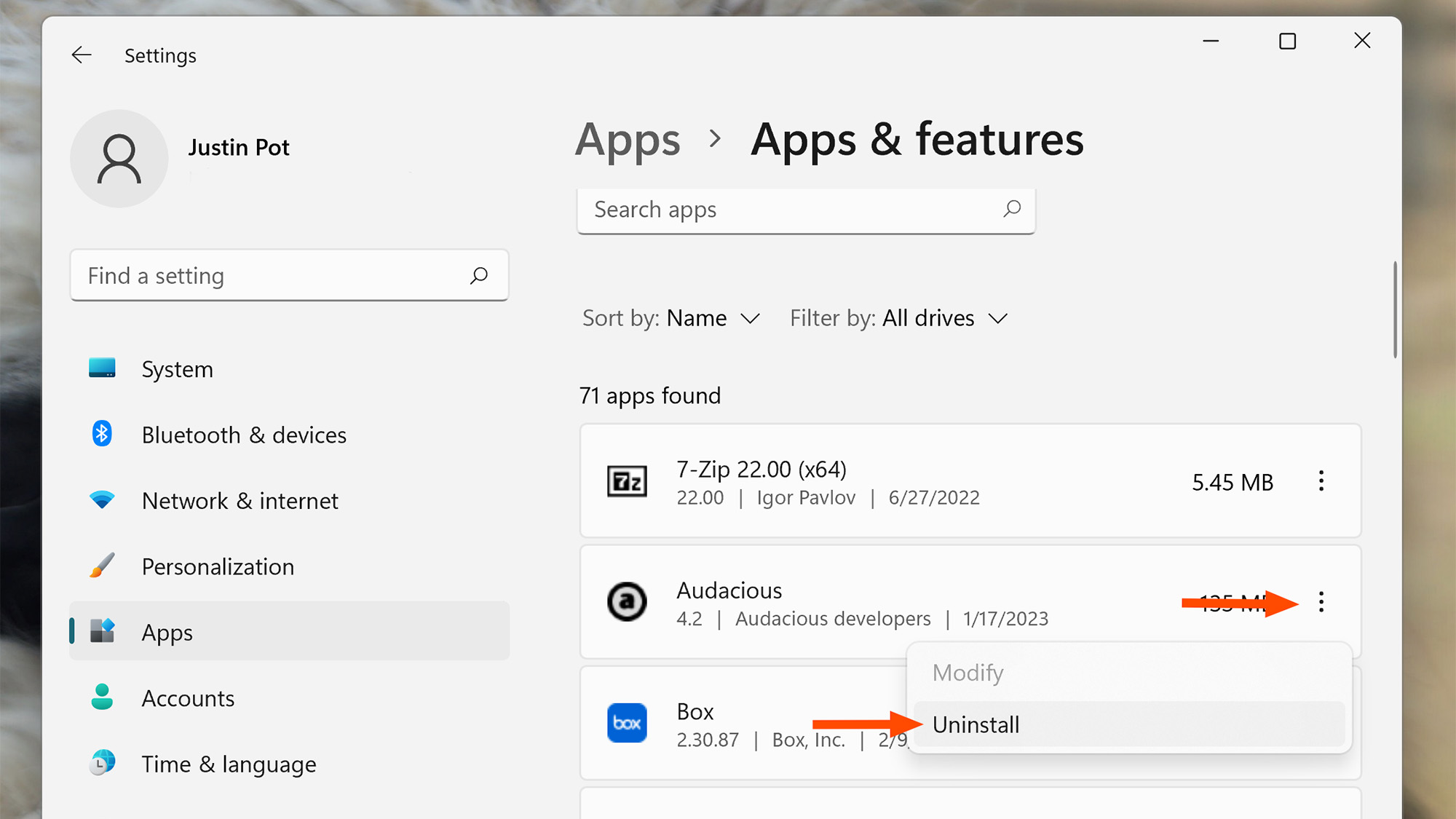Click the Audacious application icon

click(x=627, y=601)
